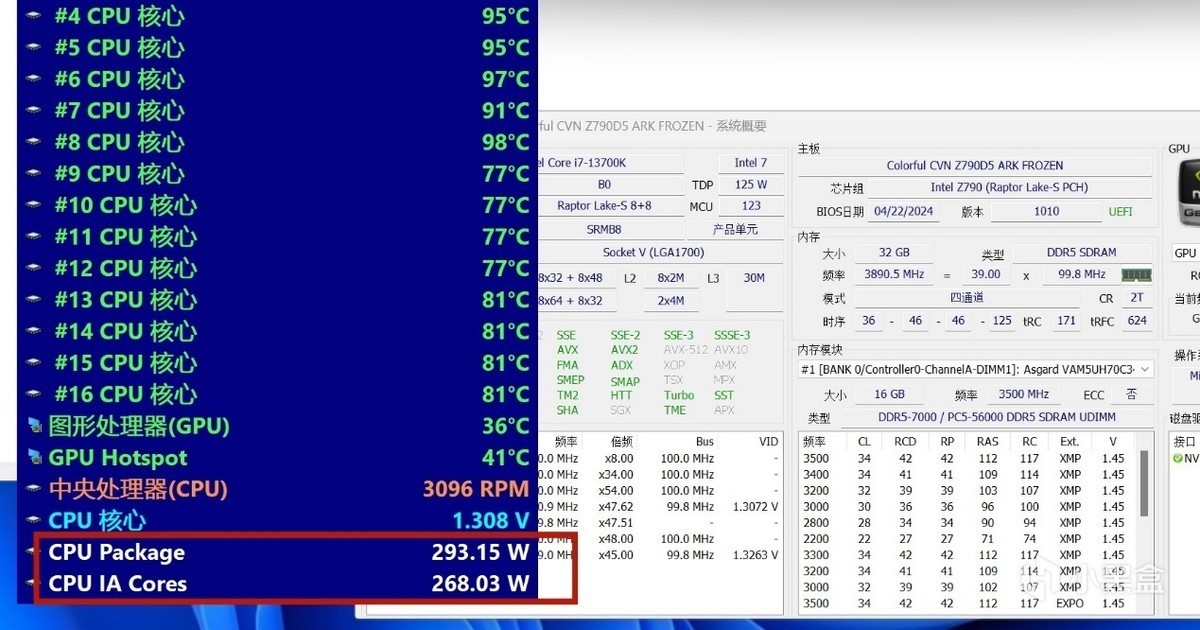Image resolution: width=1200 pixels, height=630 pixels.
Task: Click the Intel 7 process field
Action: click(751, 163)
